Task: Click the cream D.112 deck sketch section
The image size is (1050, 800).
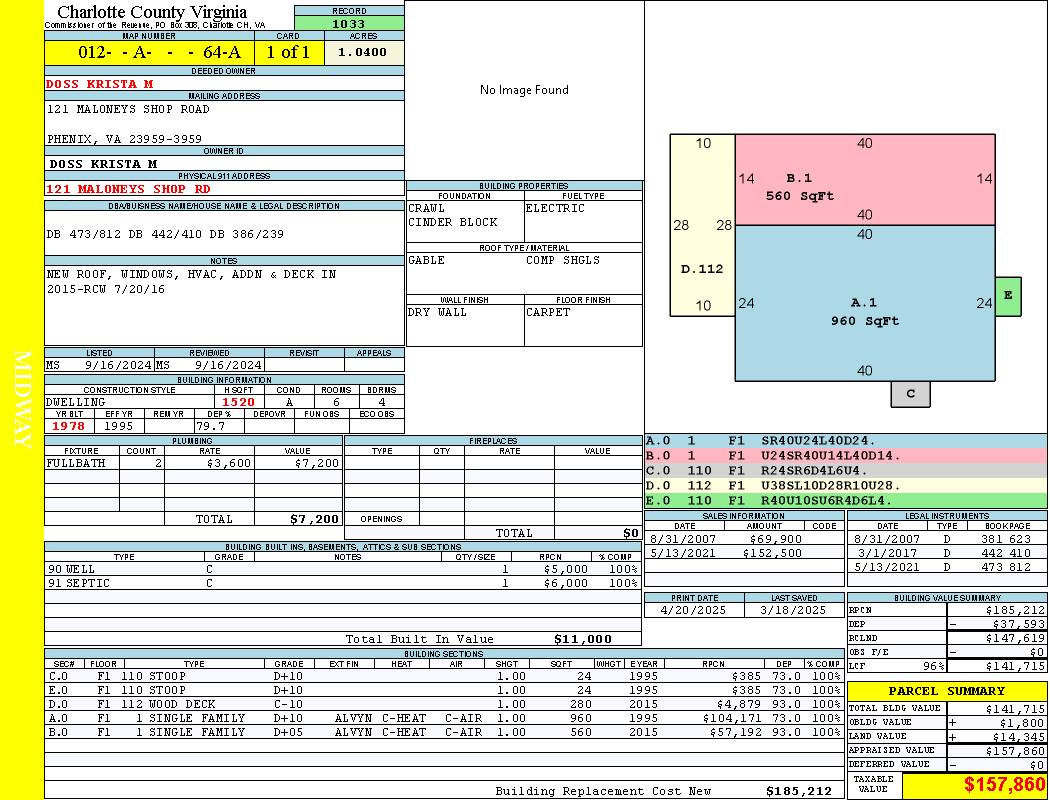Action: [702, 226]
